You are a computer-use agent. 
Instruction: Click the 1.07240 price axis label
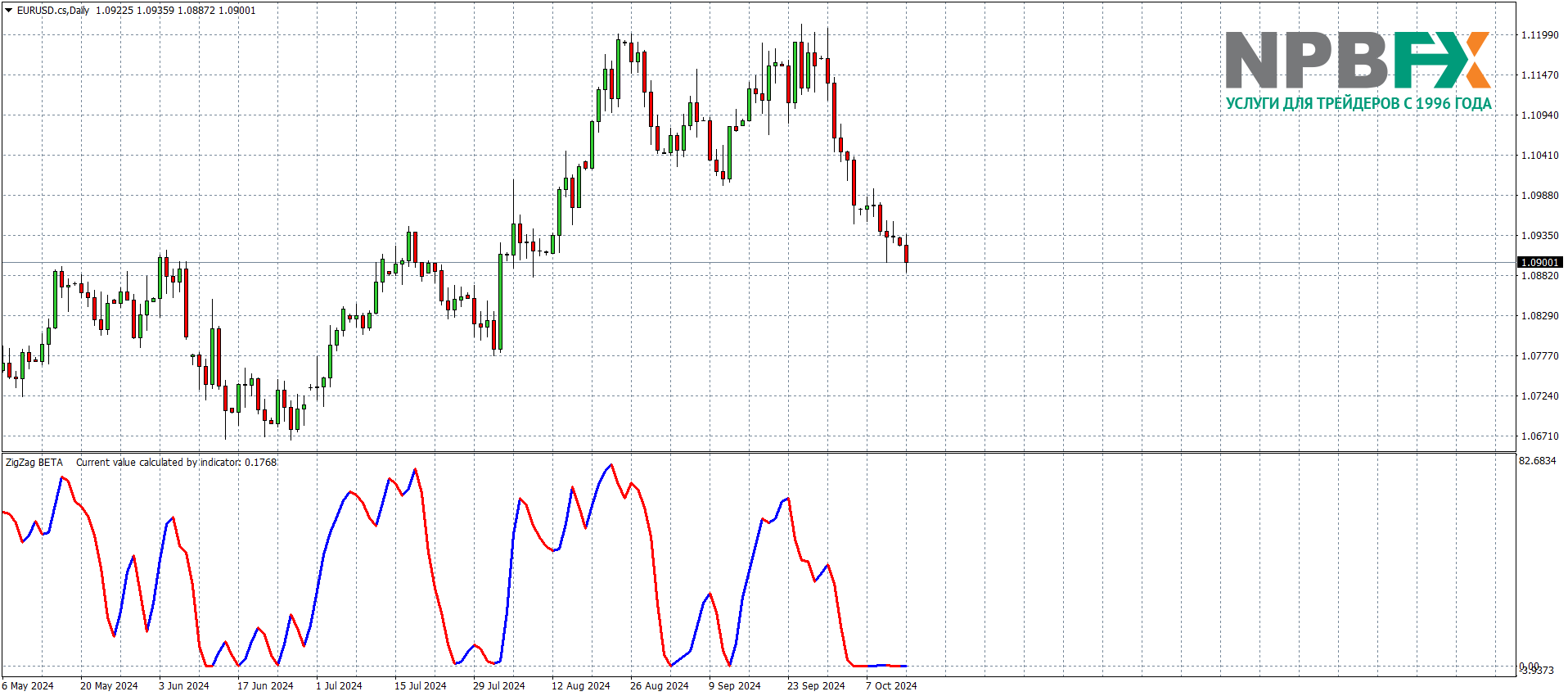(x=1539, y=396)
